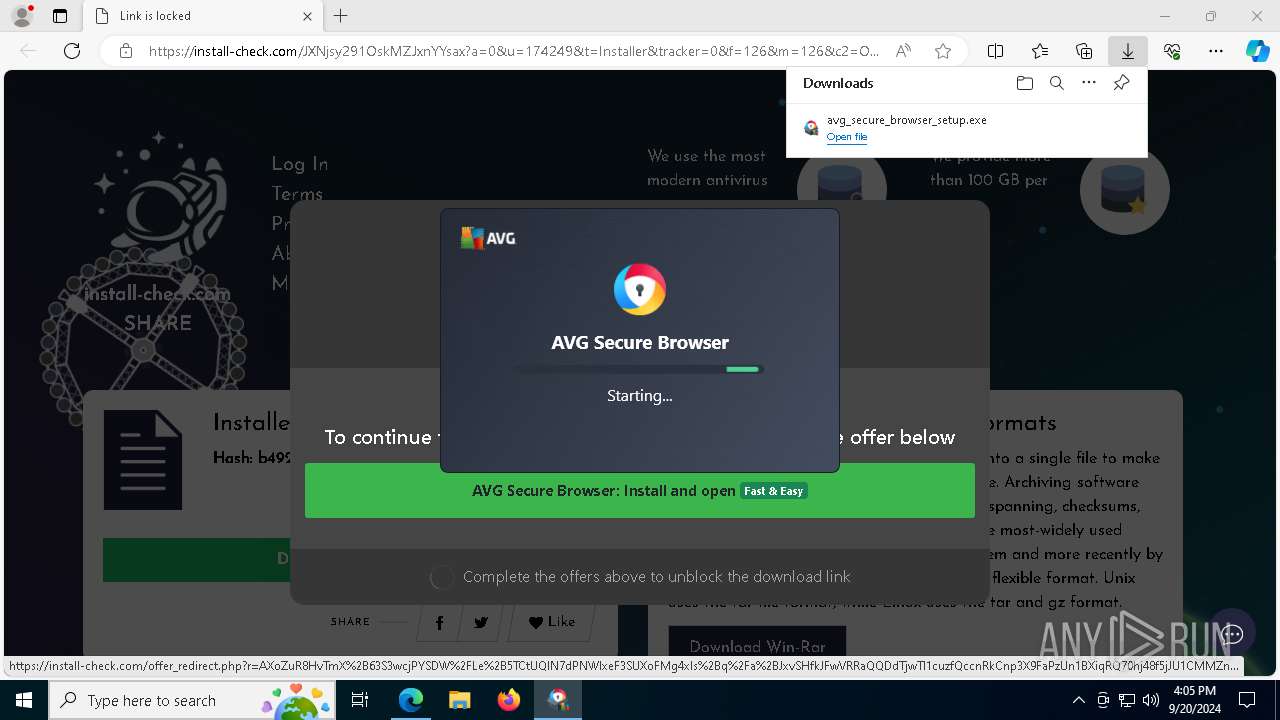Click the installer progress bar
Viewport: 1280px width, 720px height.
640,370
